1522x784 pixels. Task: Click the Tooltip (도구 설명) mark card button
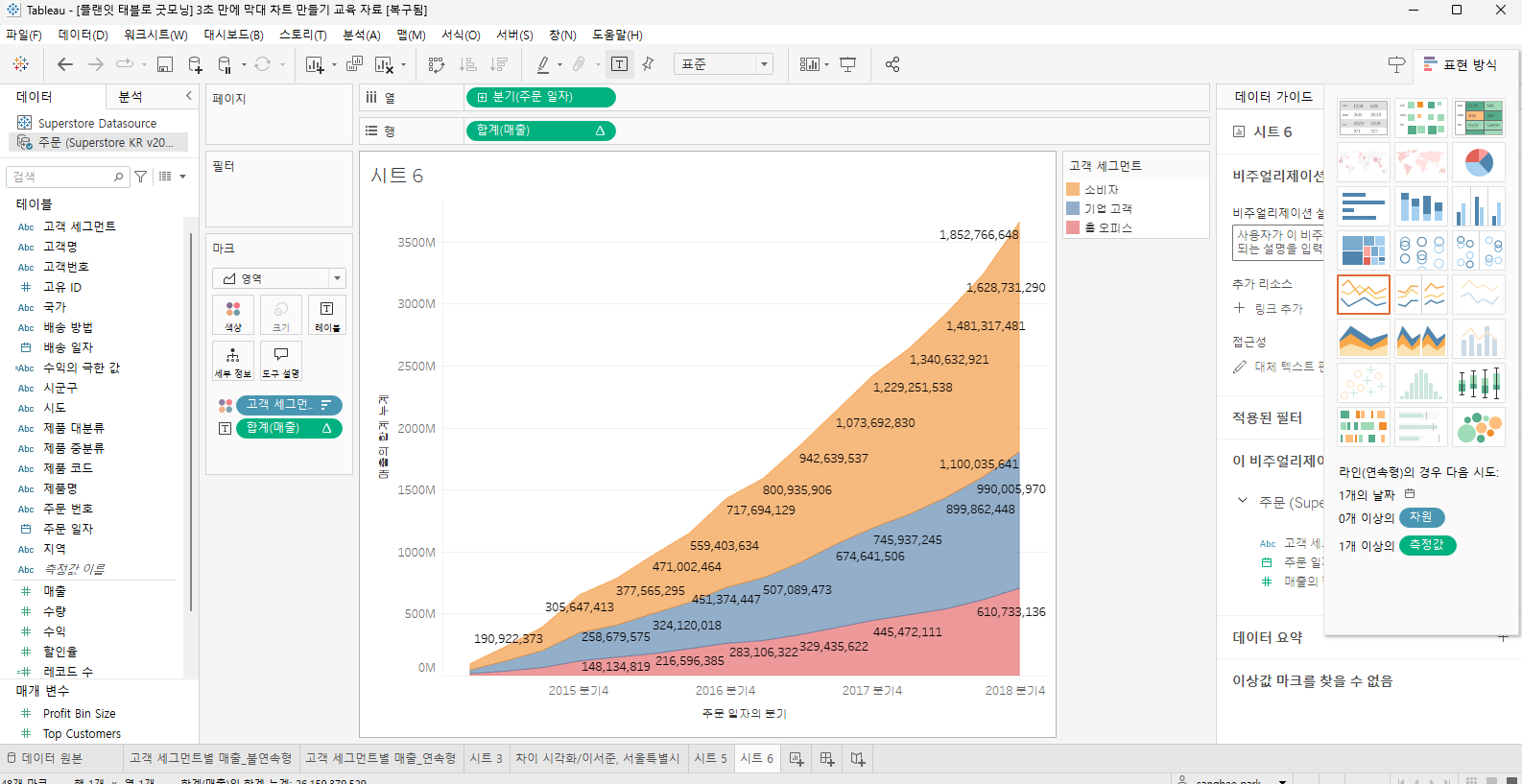pos(280,361)
